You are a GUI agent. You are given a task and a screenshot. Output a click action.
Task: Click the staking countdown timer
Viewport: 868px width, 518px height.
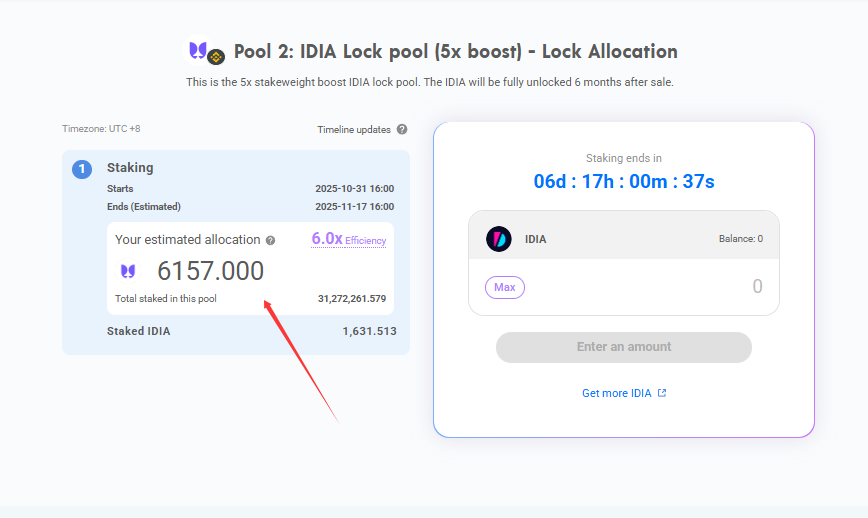(x=624, y=181)
